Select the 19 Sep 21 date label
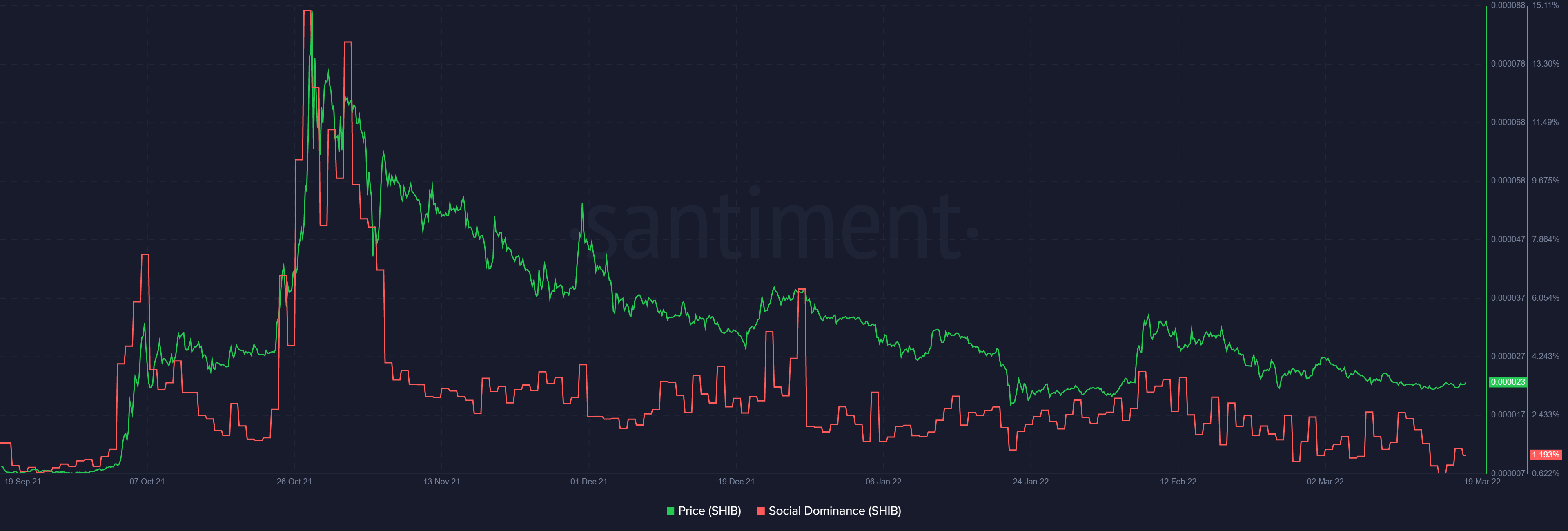 [22, 482]
